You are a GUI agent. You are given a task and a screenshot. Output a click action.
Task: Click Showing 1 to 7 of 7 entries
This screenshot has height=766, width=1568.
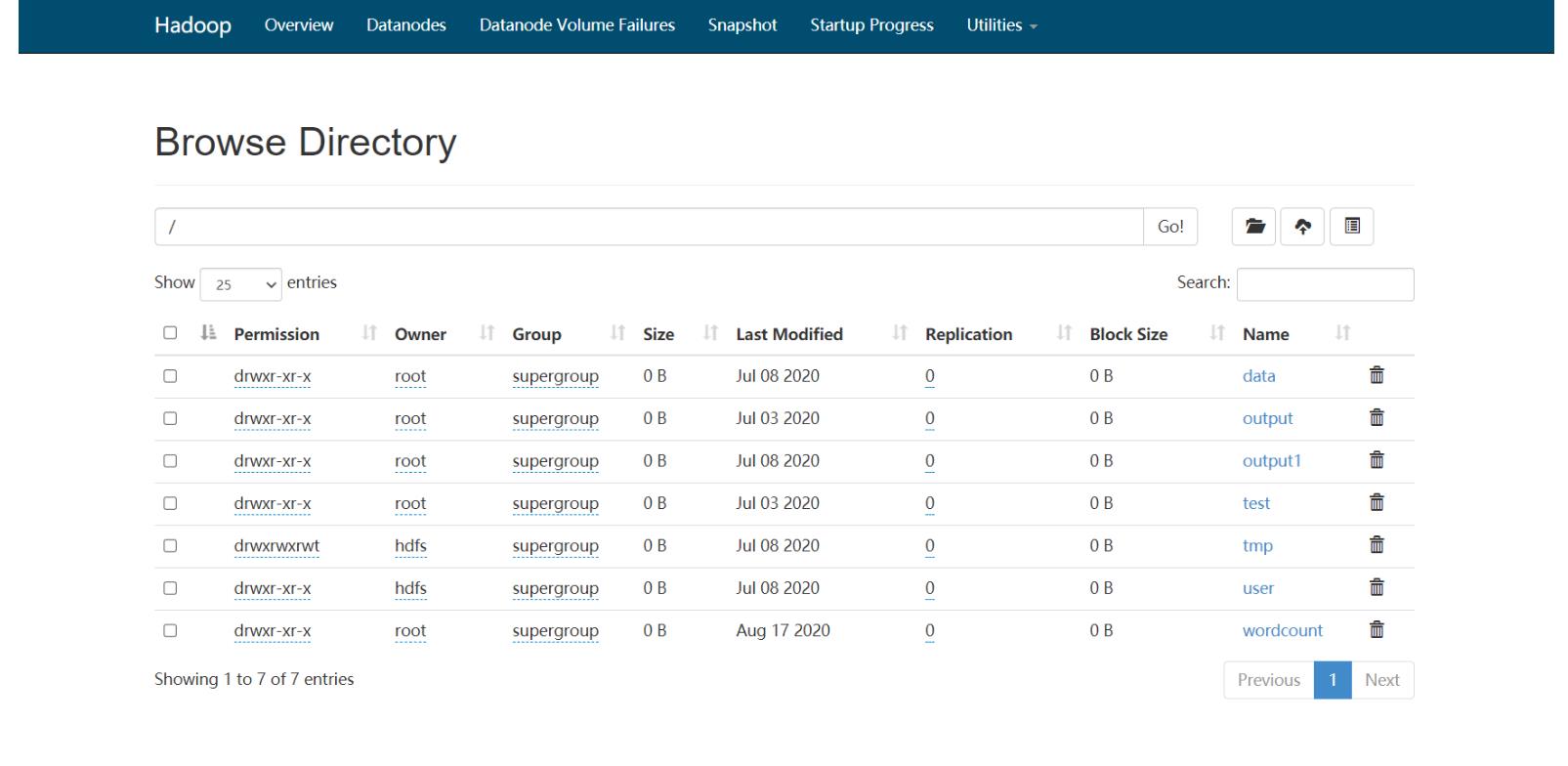coord(254,679)
